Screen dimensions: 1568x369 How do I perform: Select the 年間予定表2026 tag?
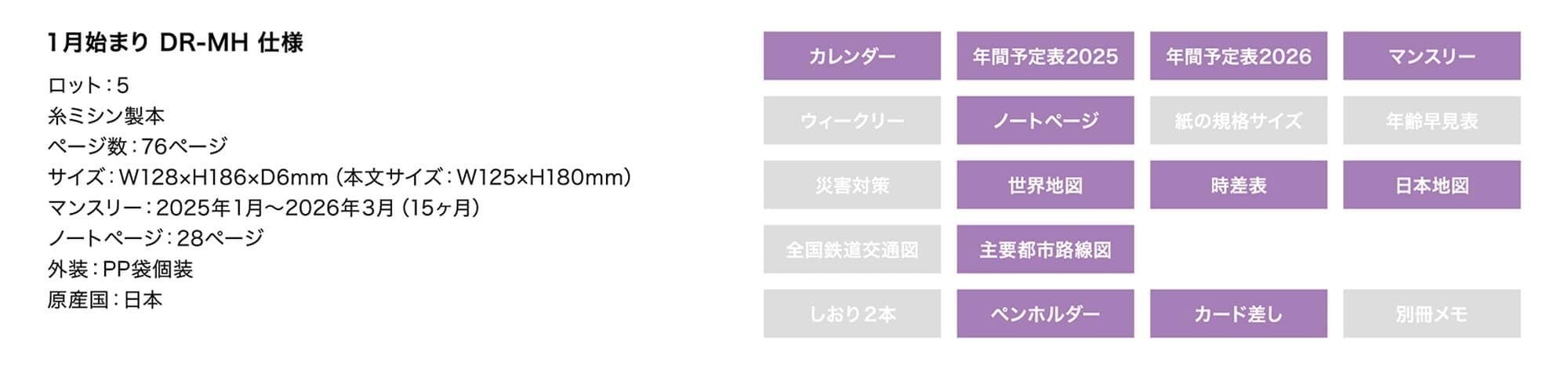(x=1238, y=56)
